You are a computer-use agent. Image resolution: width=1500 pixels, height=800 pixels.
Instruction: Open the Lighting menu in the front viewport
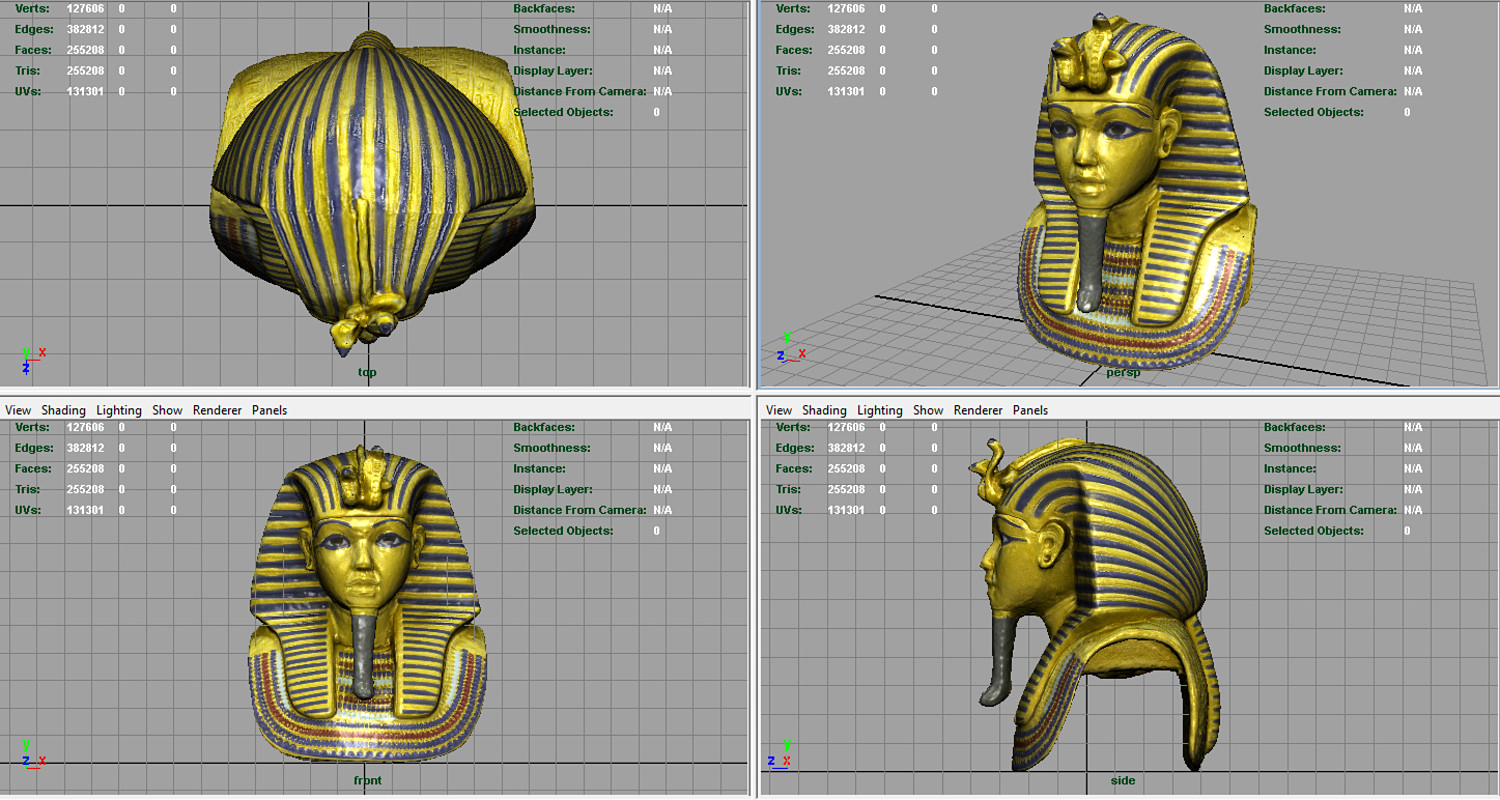click(119, 410)
